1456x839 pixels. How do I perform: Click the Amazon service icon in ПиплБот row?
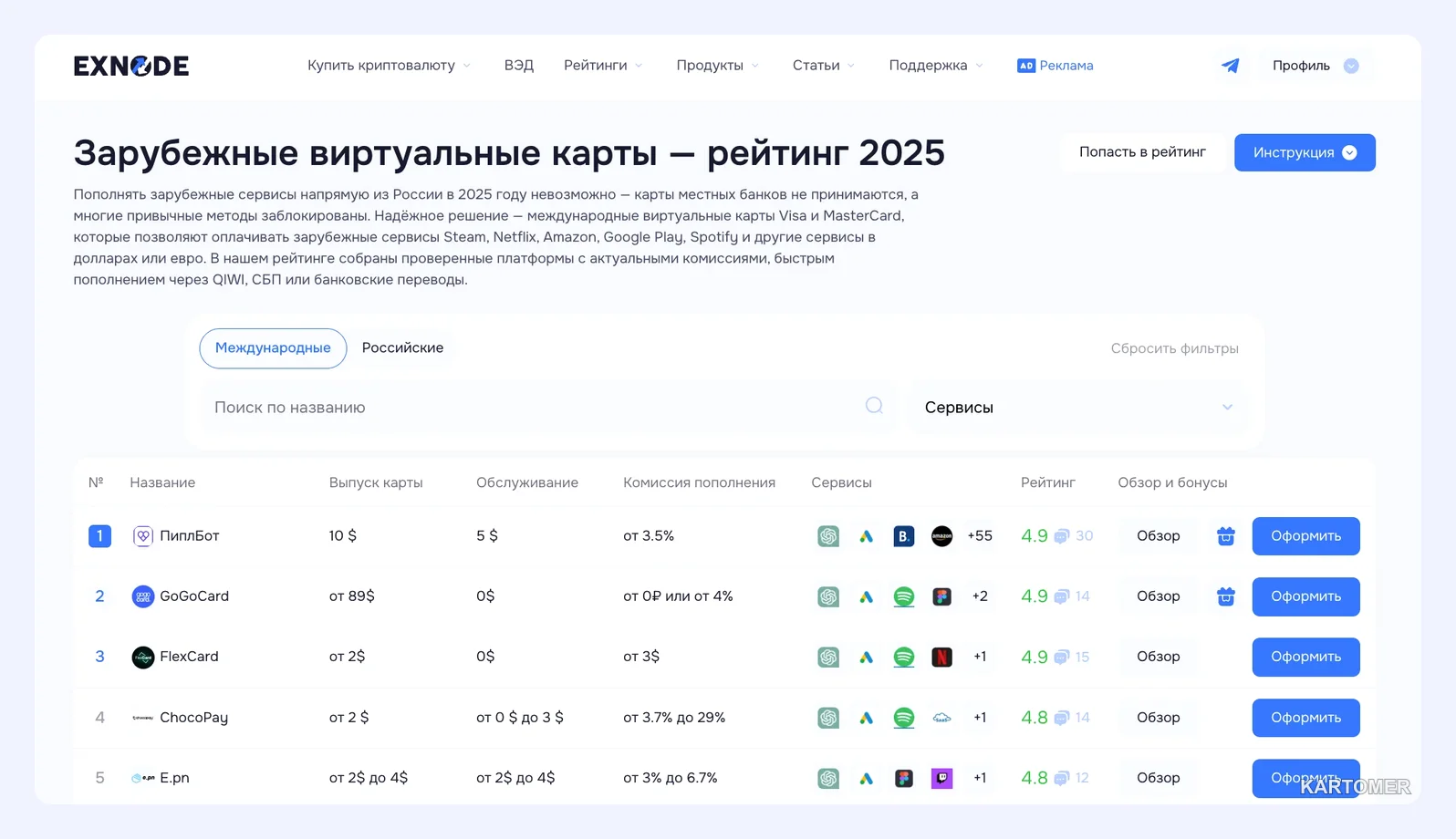pos(941,536)
